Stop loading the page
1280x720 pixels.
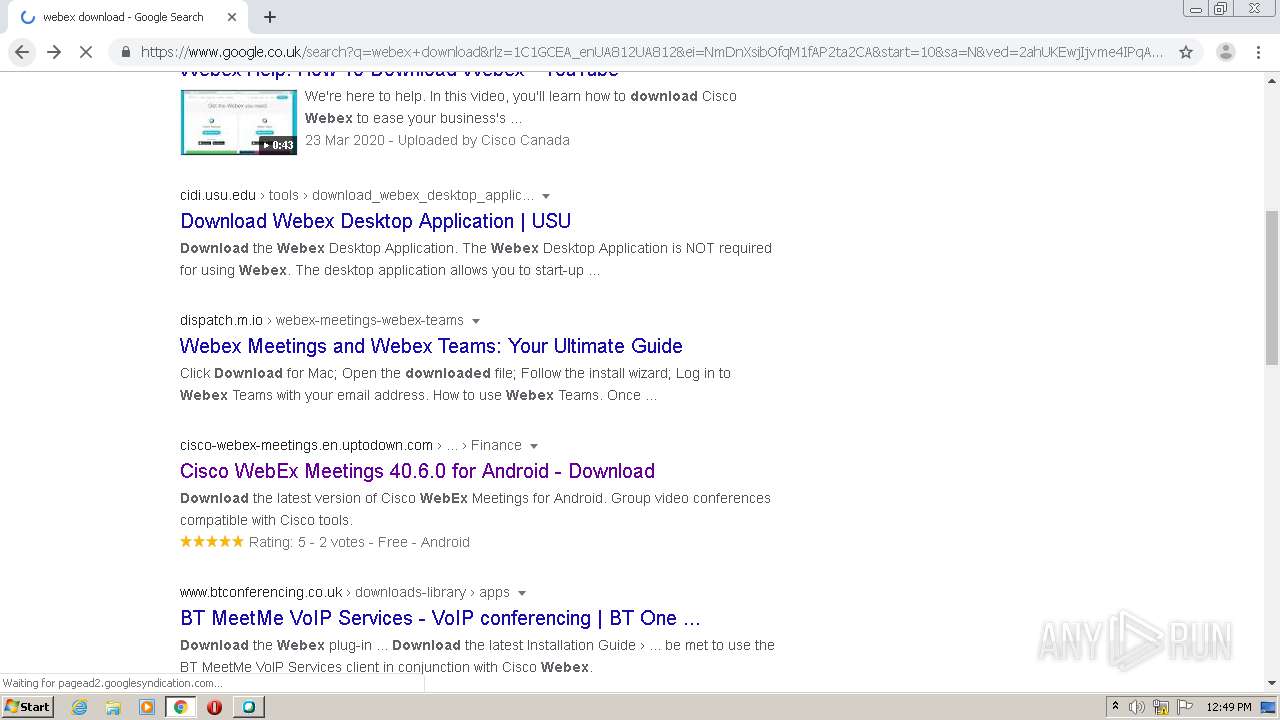tap(86, 52)
